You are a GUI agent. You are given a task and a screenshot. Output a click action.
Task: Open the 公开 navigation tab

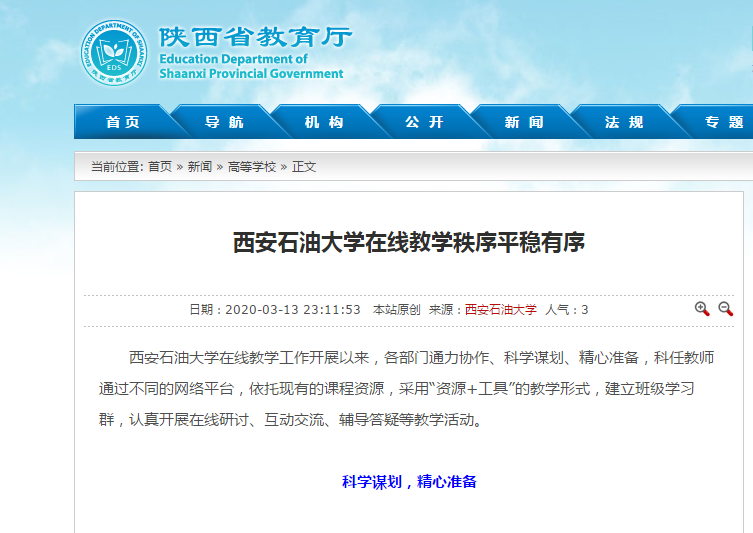[424, 122]
